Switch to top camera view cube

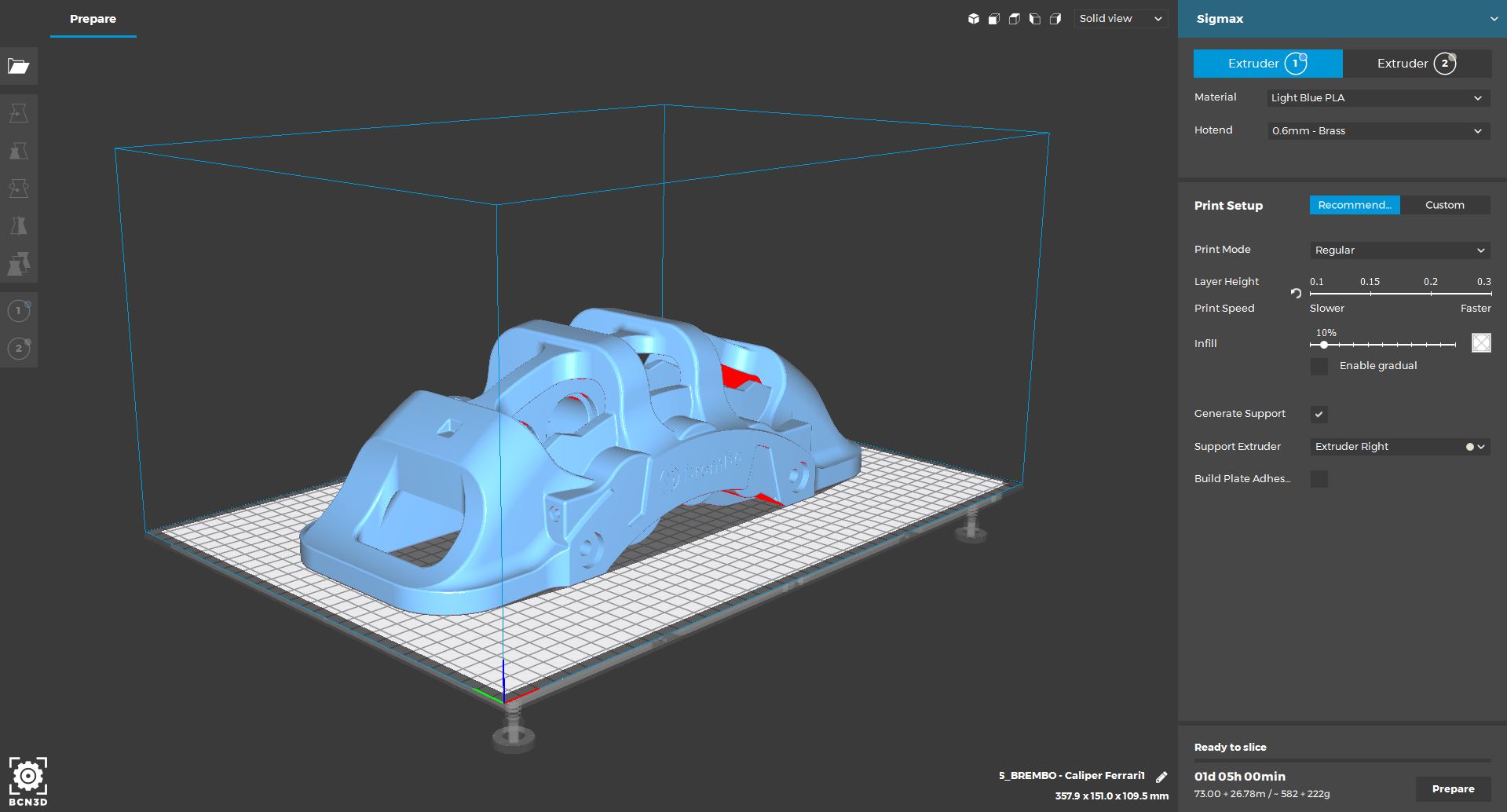pos(1015,19)
